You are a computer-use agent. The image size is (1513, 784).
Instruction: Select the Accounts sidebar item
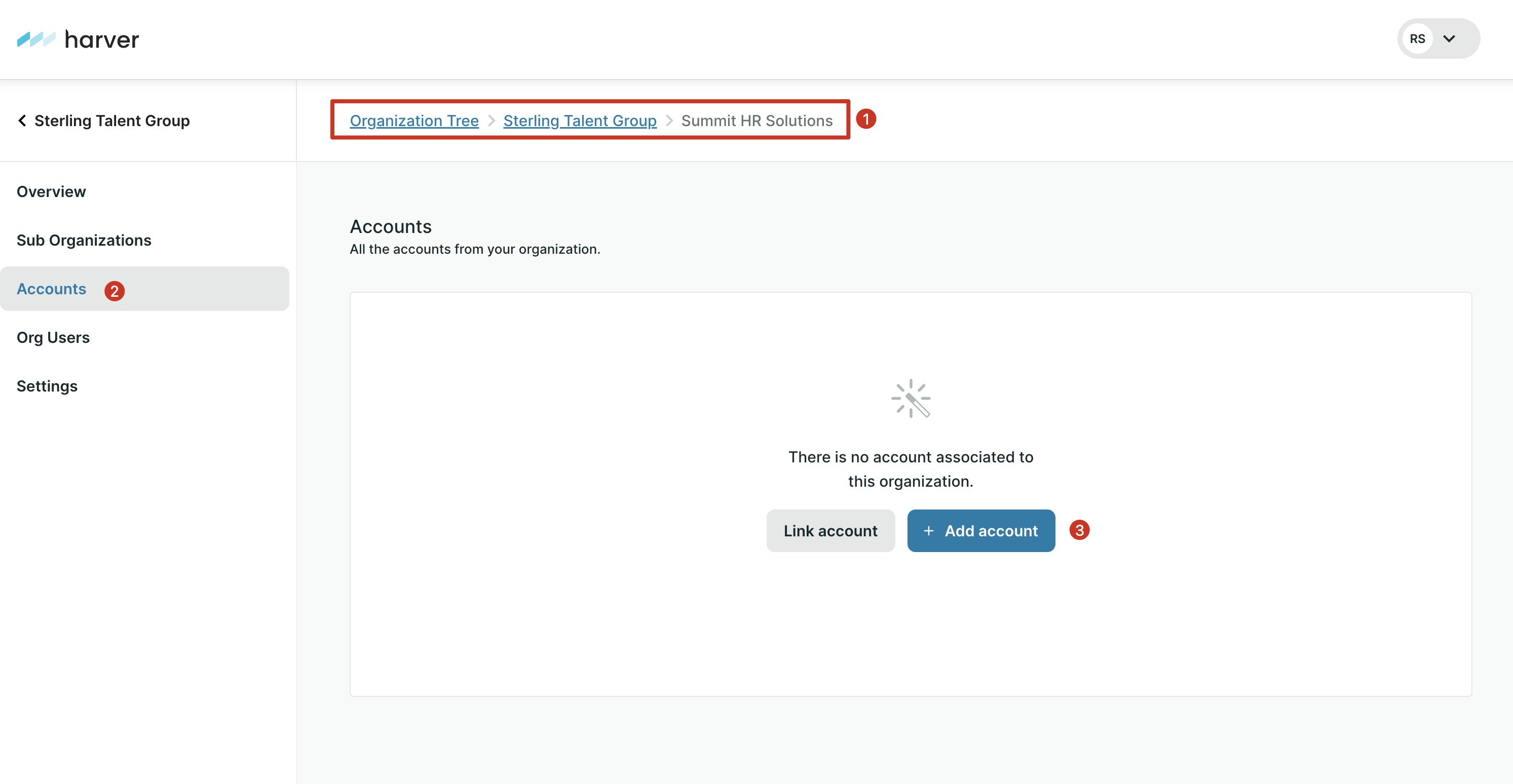[52, 289]
